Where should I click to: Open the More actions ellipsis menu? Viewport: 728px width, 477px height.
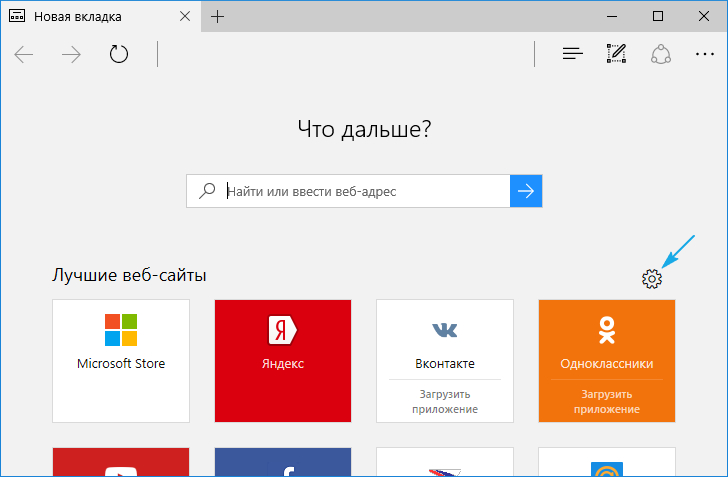705,54
